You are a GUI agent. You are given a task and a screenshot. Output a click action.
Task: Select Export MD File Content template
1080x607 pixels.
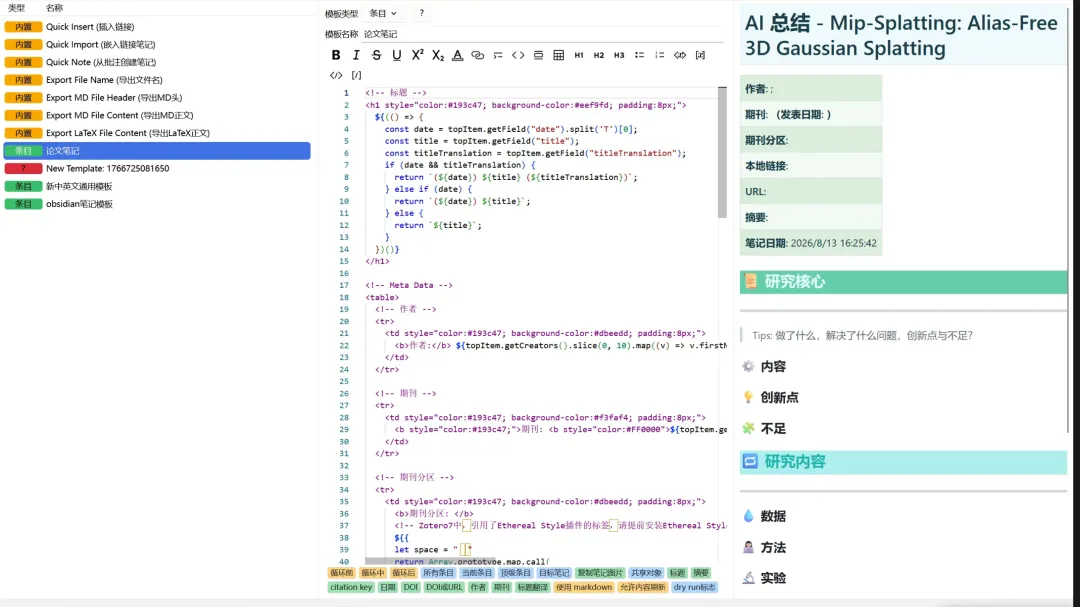coord(157,115)
